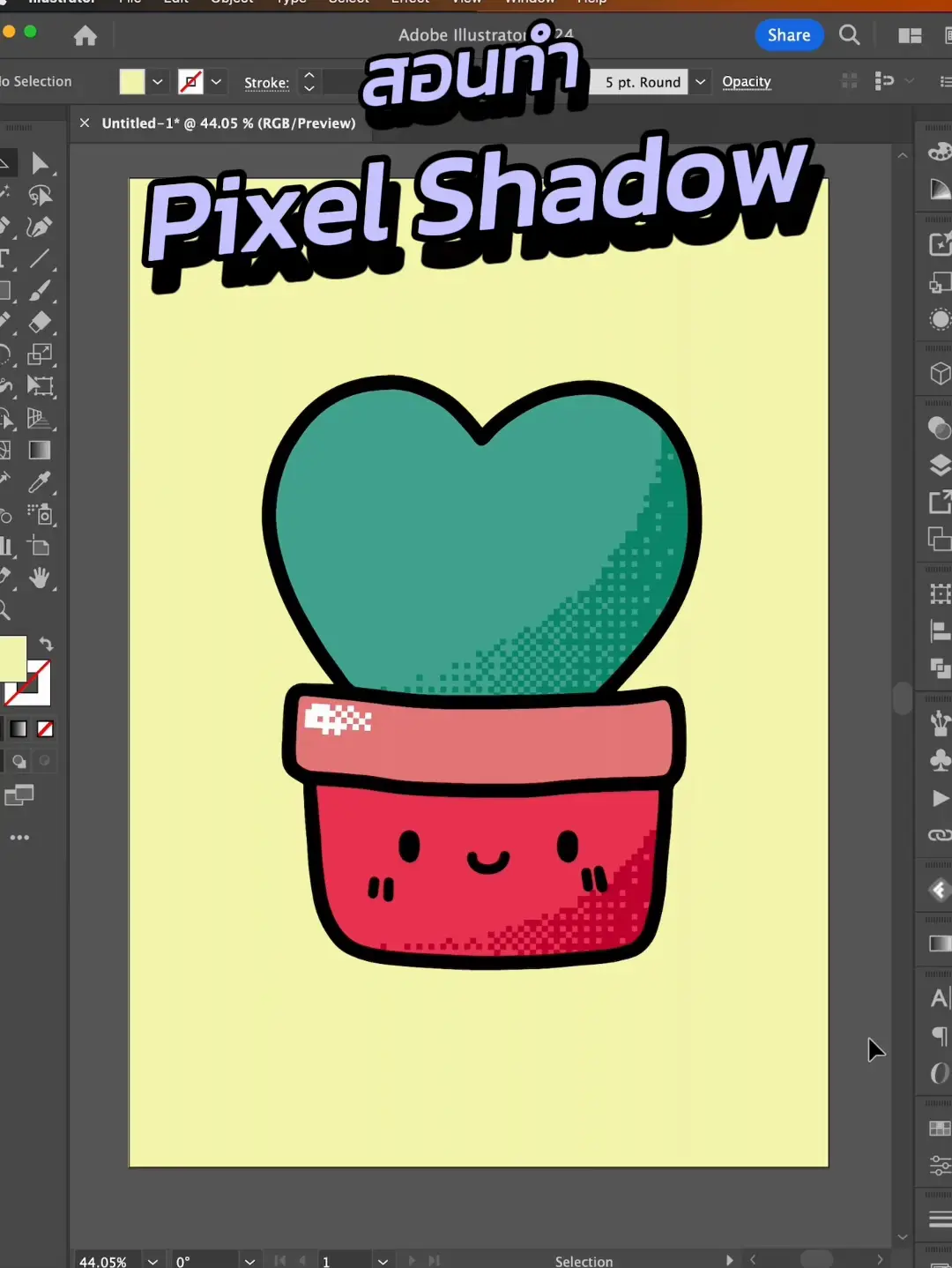The width and height of the screenshot is (952, 1268).
Task: Swap fill and stroke colors in the toolbar
Action: click(47, 644)
